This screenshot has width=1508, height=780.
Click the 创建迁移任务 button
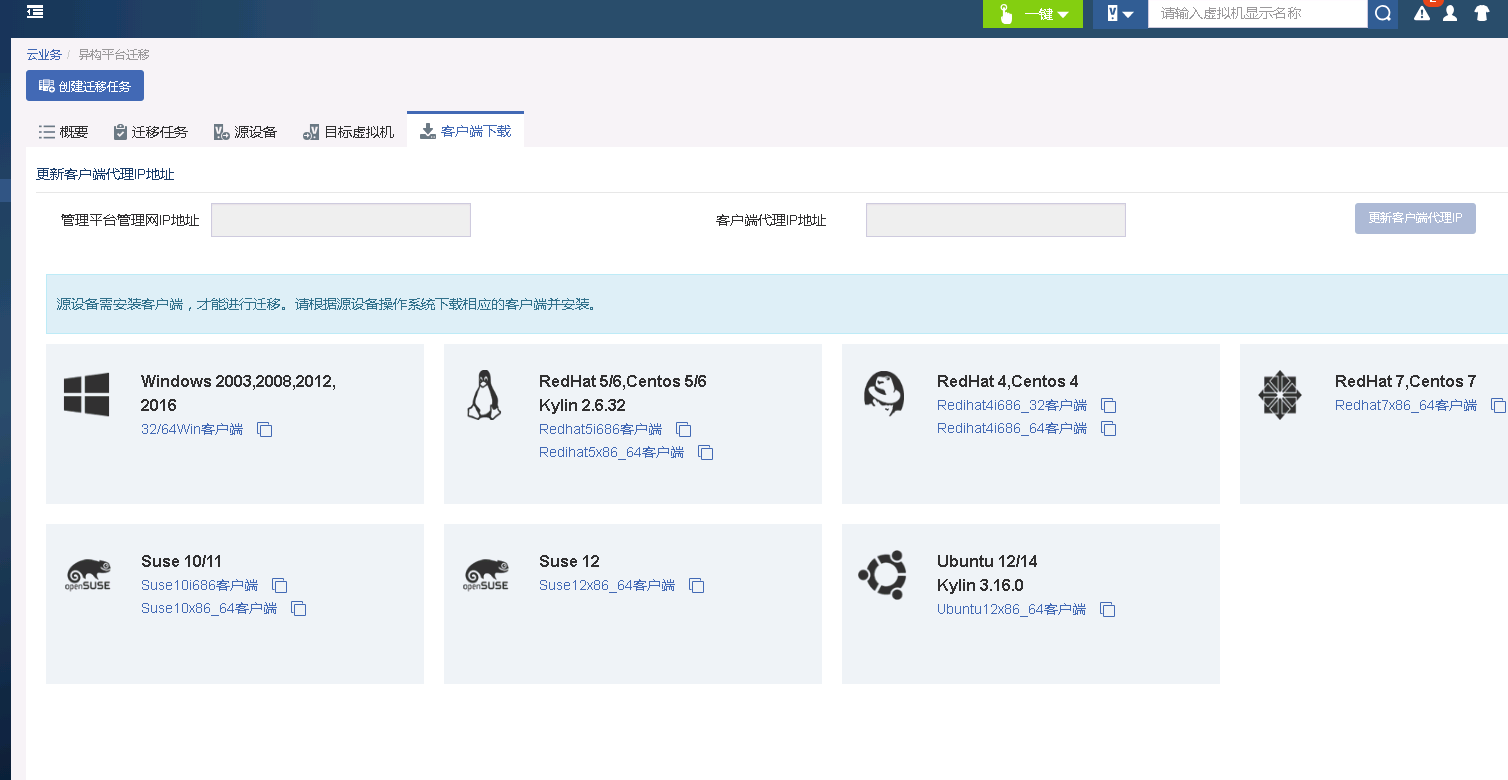tap(85, 86)
